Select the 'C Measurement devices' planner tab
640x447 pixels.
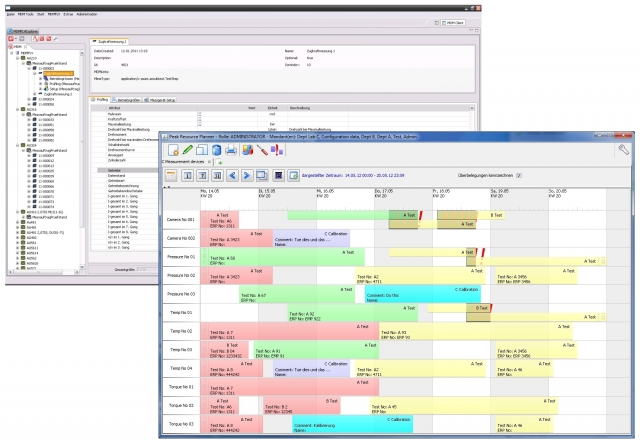tap(184, 162)
